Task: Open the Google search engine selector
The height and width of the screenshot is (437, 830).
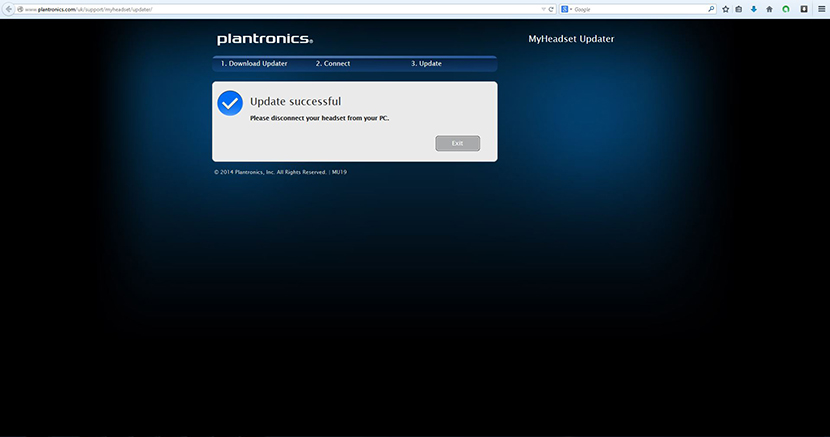Action: 566,9
